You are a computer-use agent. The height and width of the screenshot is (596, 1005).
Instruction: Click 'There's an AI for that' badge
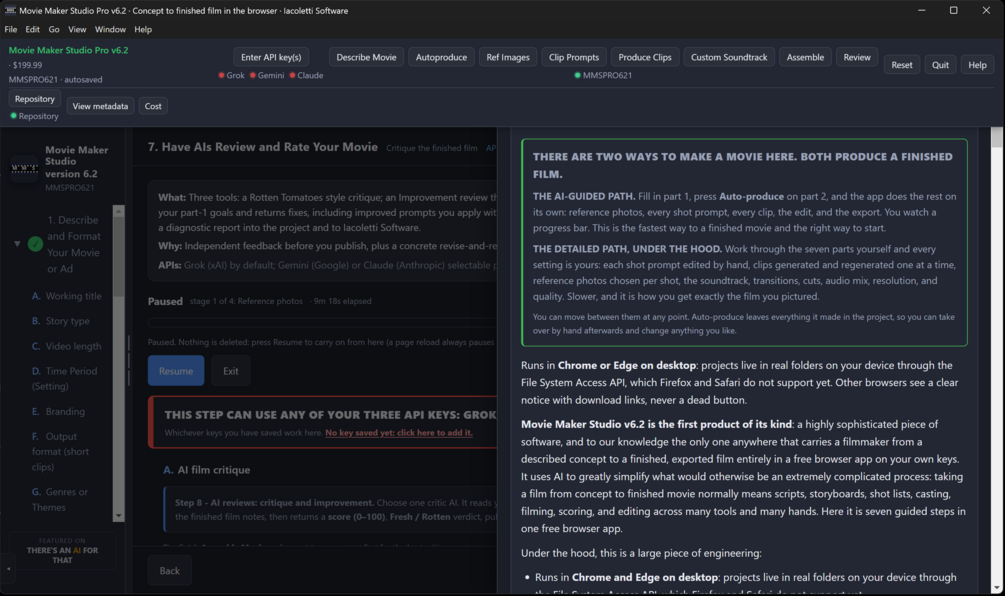click(x=62, y=550)
